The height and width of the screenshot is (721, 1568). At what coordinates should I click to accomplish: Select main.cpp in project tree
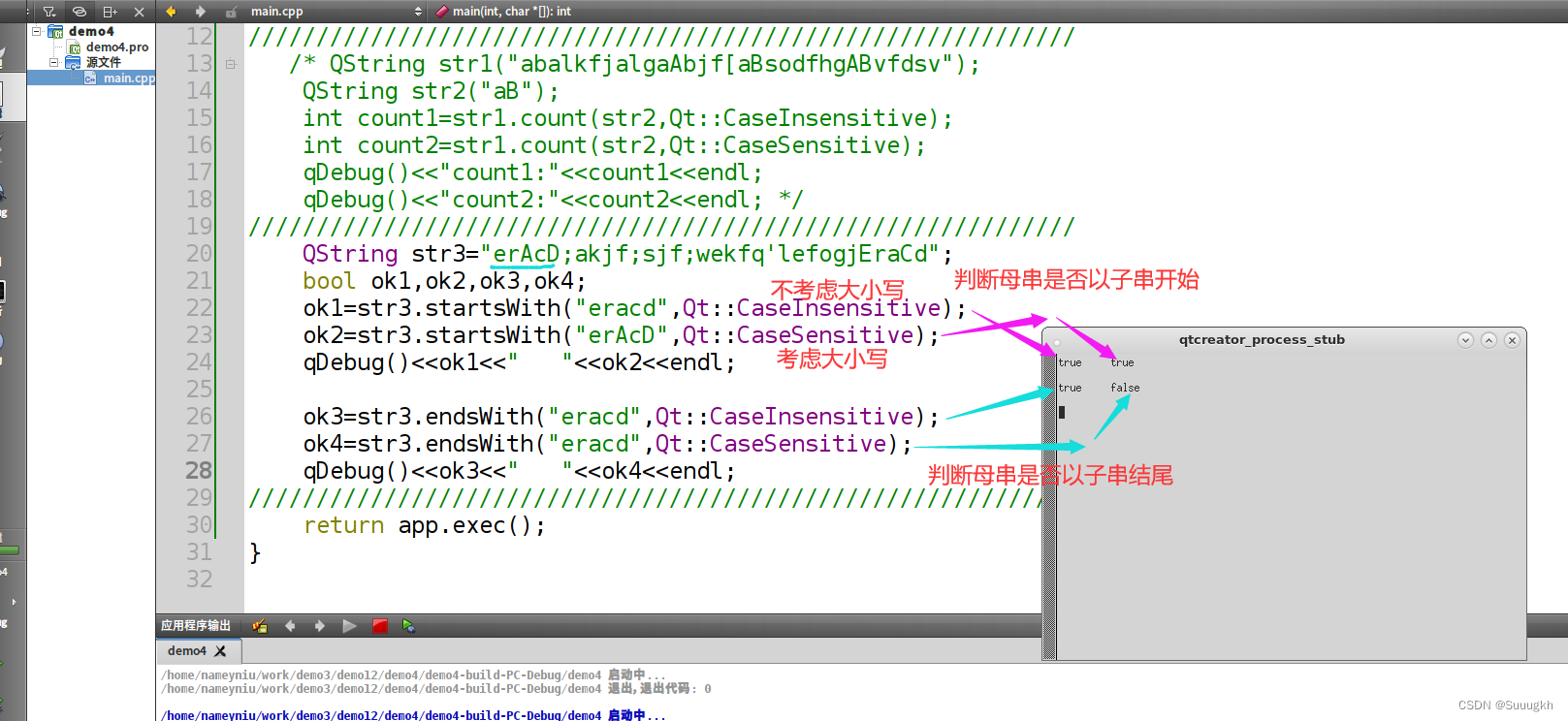pos(129,78)
